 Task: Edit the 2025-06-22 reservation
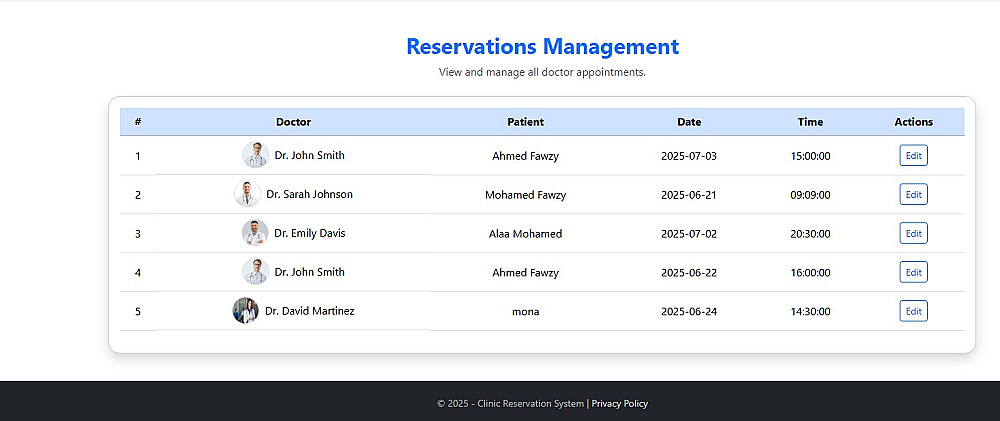[x=913, y=273]
